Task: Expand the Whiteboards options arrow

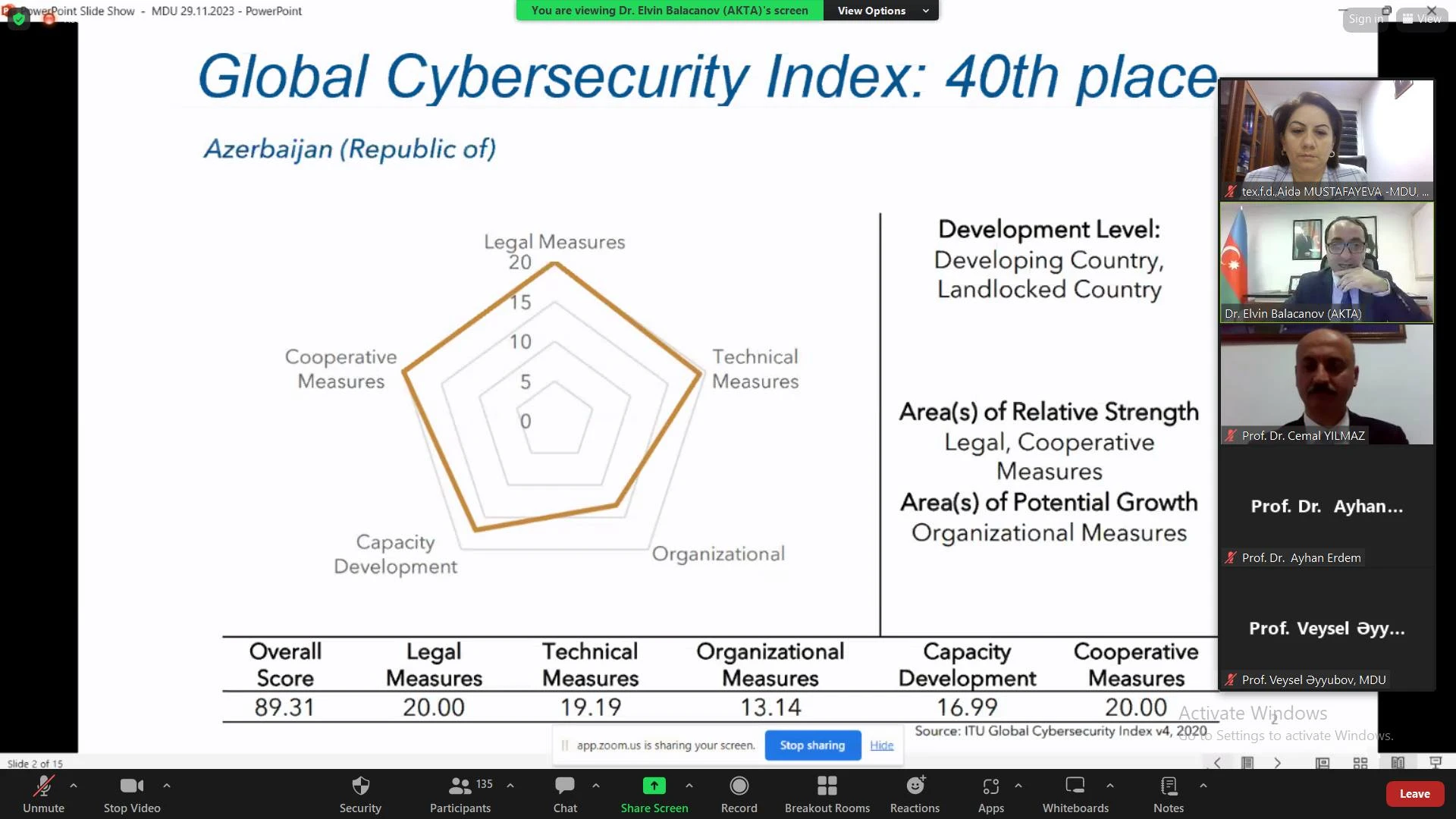Action: (x=1110, y=786)
